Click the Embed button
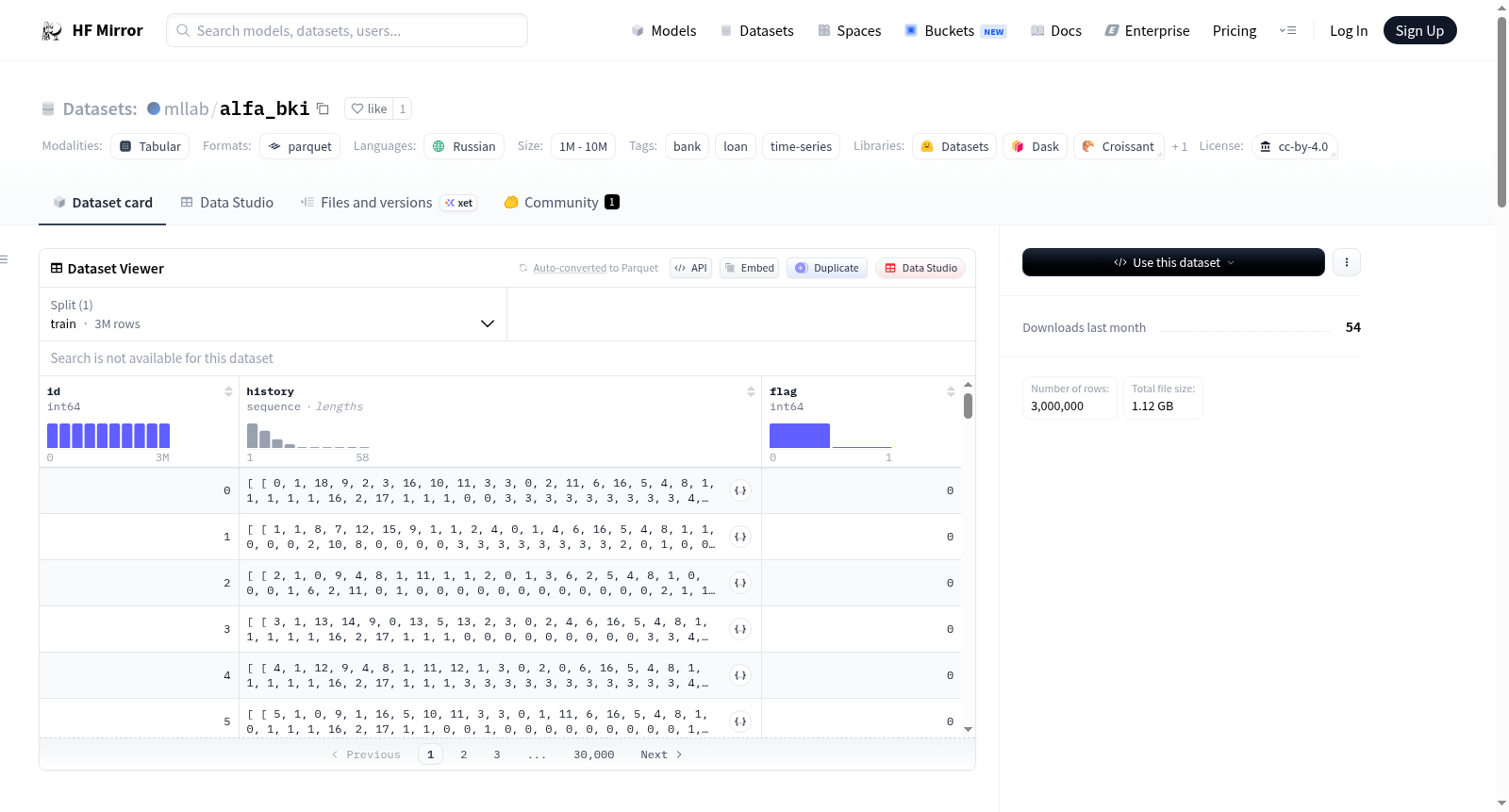 click(x=749, y=268)
